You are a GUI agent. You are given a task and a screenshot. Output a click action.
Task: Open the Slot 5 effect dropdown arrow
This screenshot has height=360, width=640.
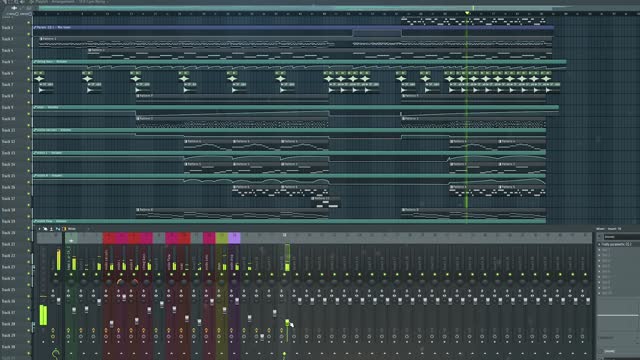click(599, 266)
